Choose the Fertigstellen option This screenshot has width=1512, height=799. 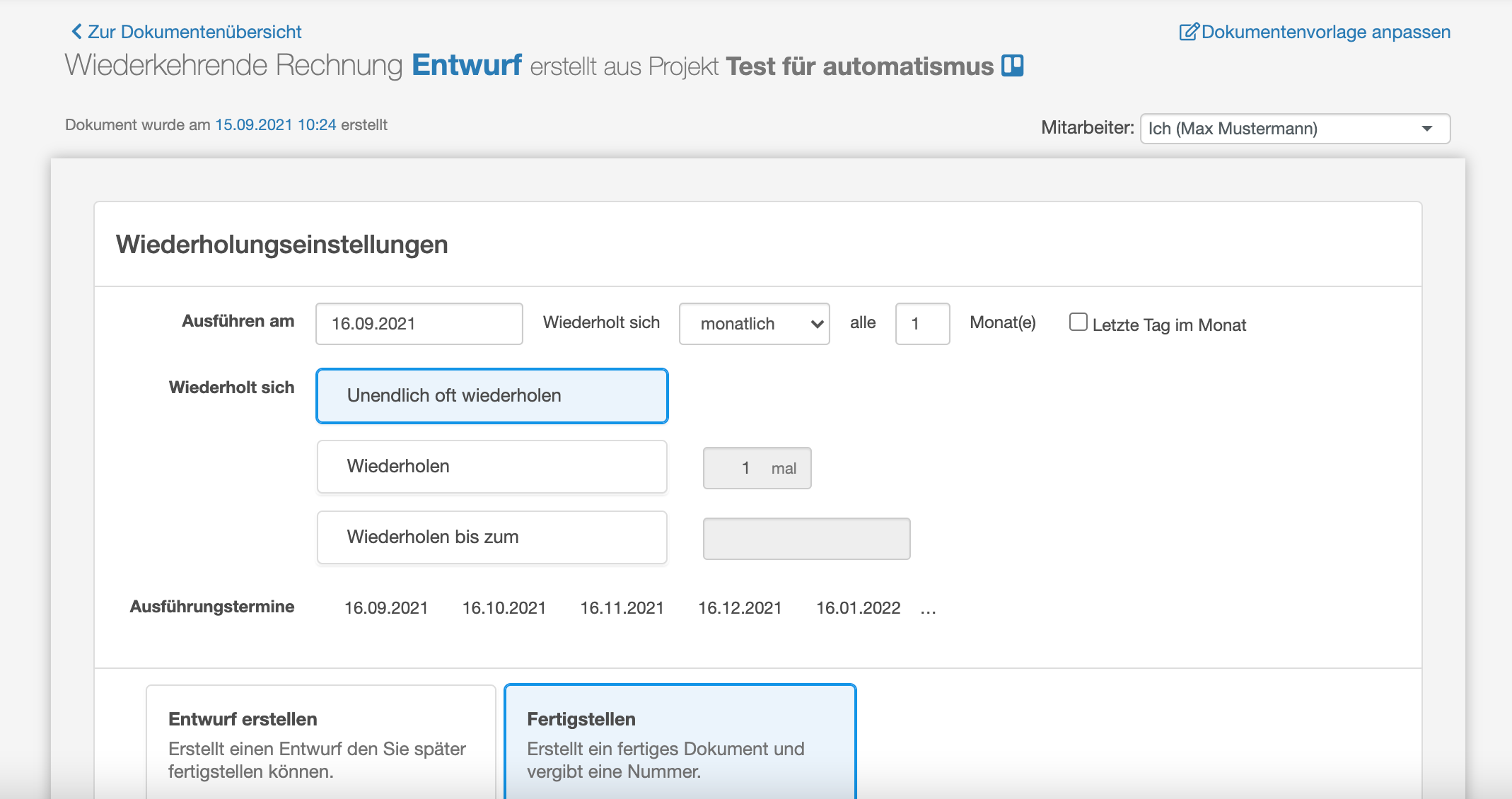[680, 742]
